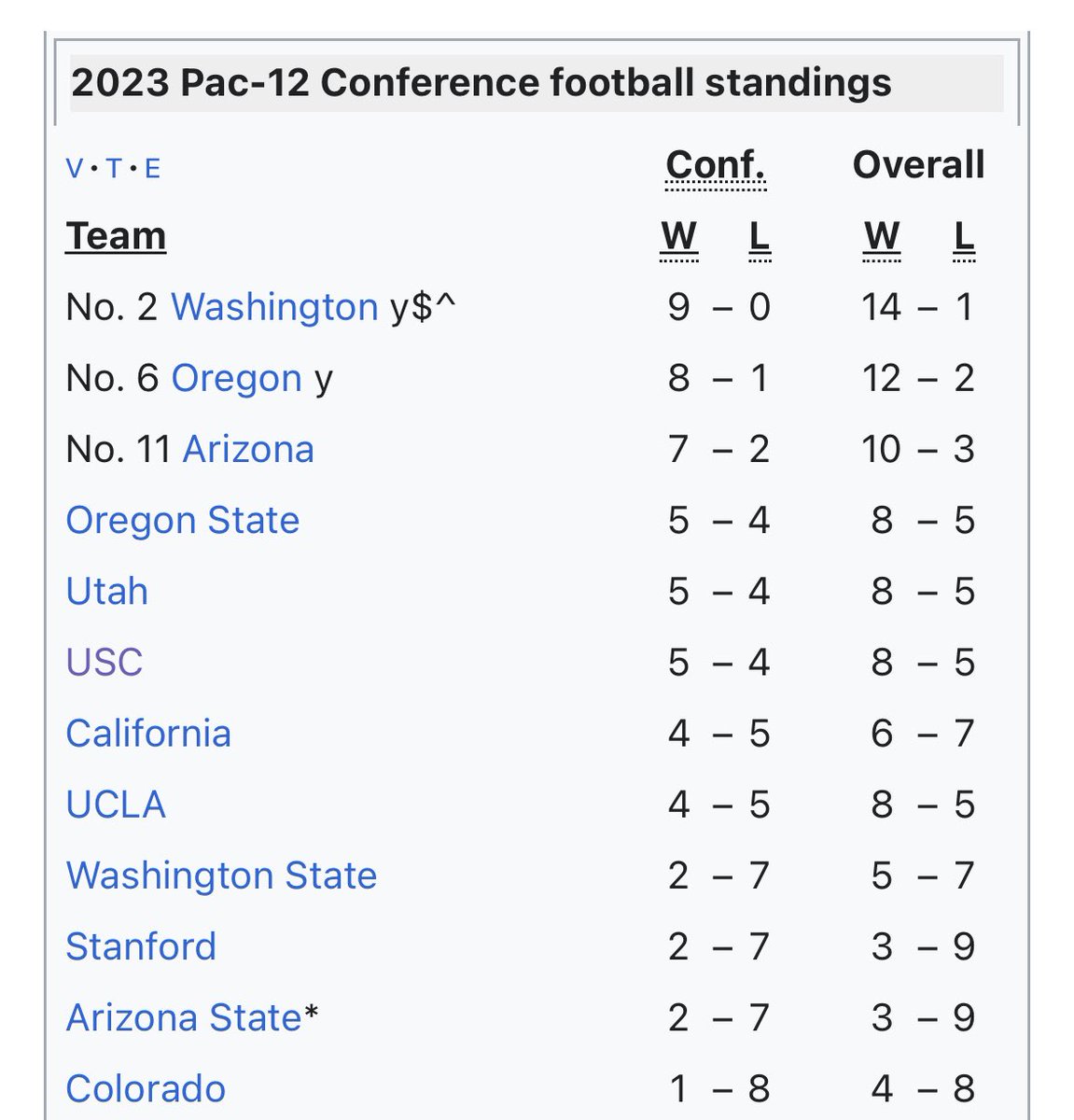Click the overall L column header
The height and width of the screenshot is (1120, 1074).
pyautogui.click(x=964, y=238)
